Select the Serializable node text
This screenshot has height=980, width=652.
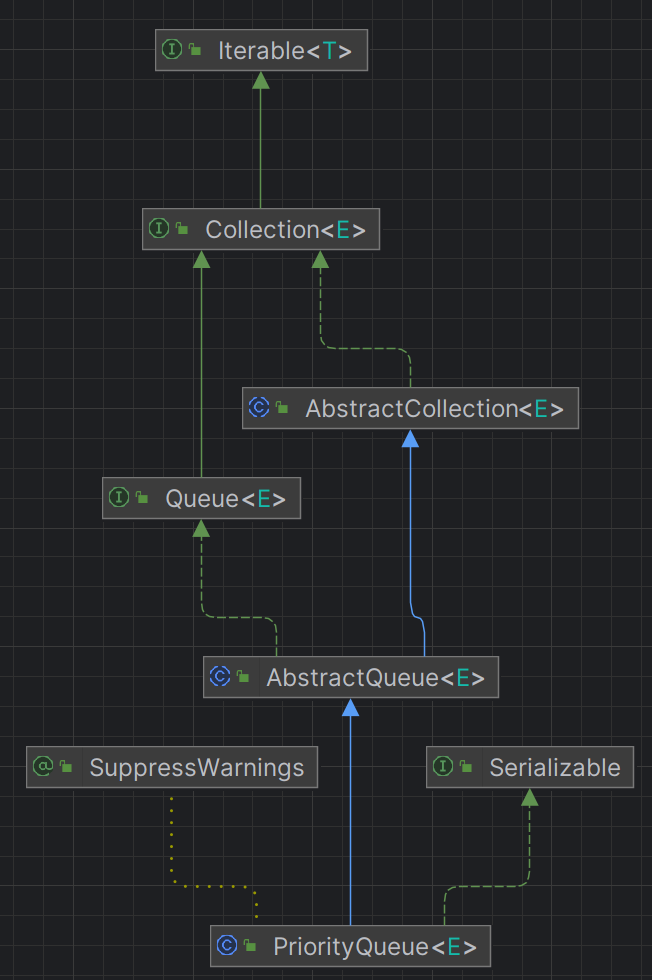[x=554, y=767]
